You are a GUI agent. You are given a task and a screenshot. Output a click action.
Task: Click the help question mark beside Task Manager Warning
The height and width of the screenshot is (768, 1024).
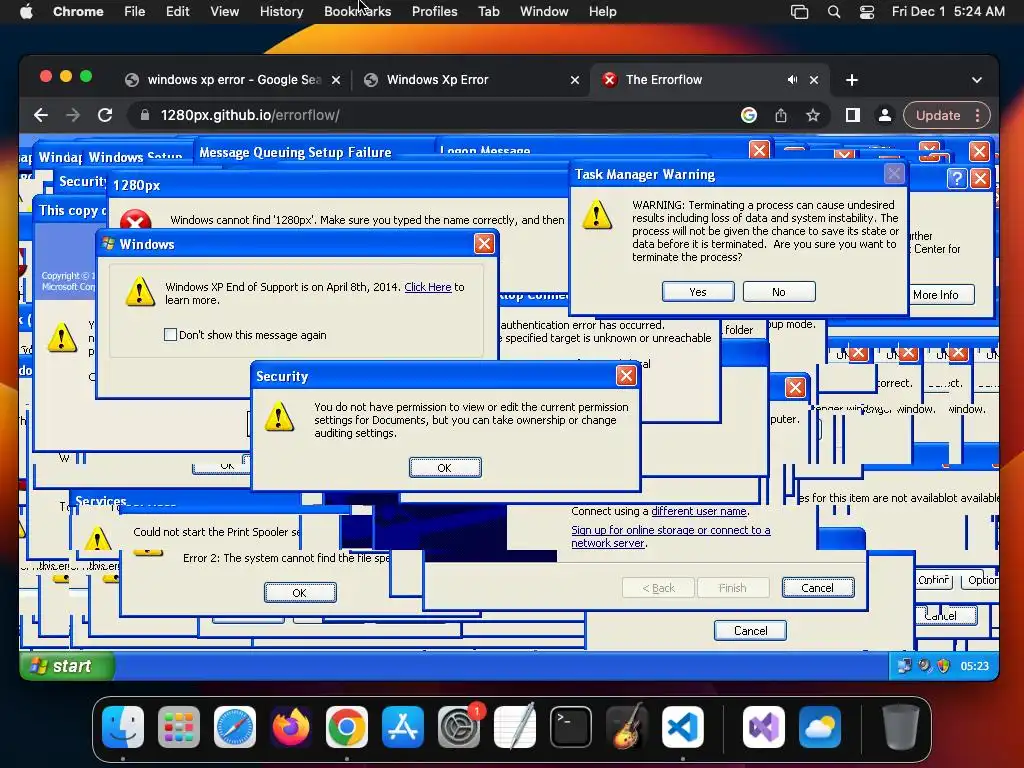(x=956, y=178)
